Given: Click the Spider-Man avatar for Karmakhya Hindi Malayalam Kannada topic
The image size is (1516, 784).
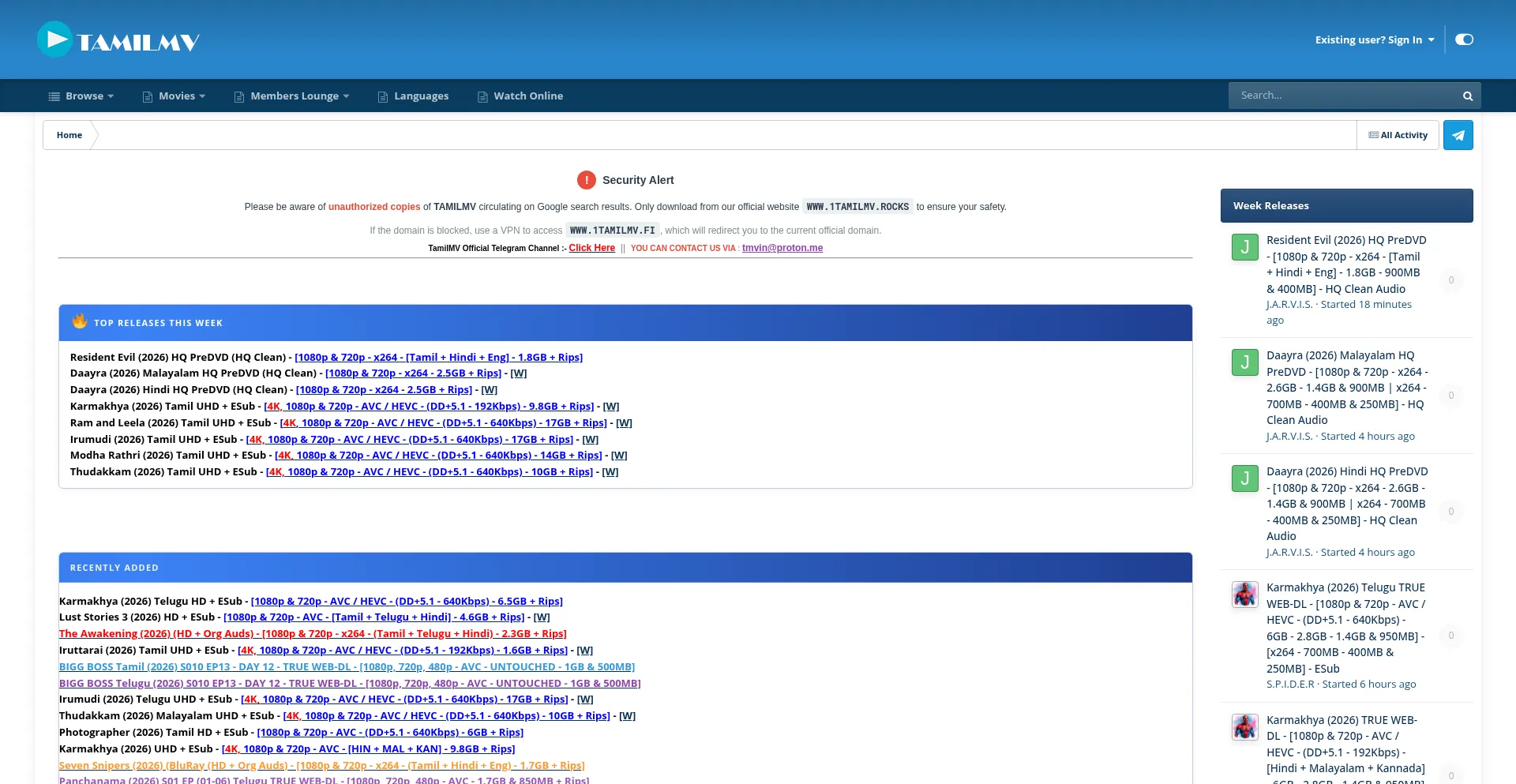Looking at the screenshot, I should click(1245, 727).
